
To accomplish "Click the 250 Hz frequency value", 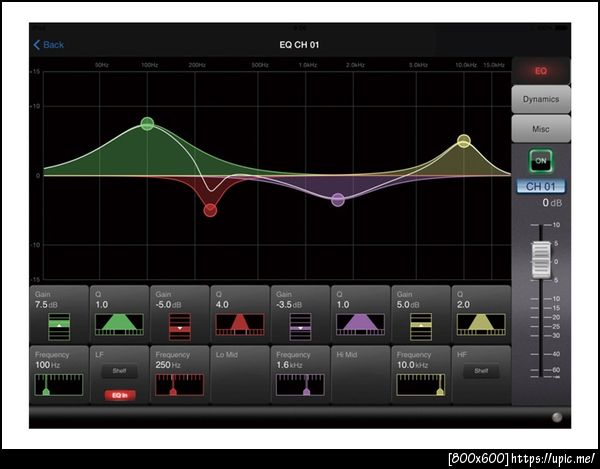I will coord(168,365).
